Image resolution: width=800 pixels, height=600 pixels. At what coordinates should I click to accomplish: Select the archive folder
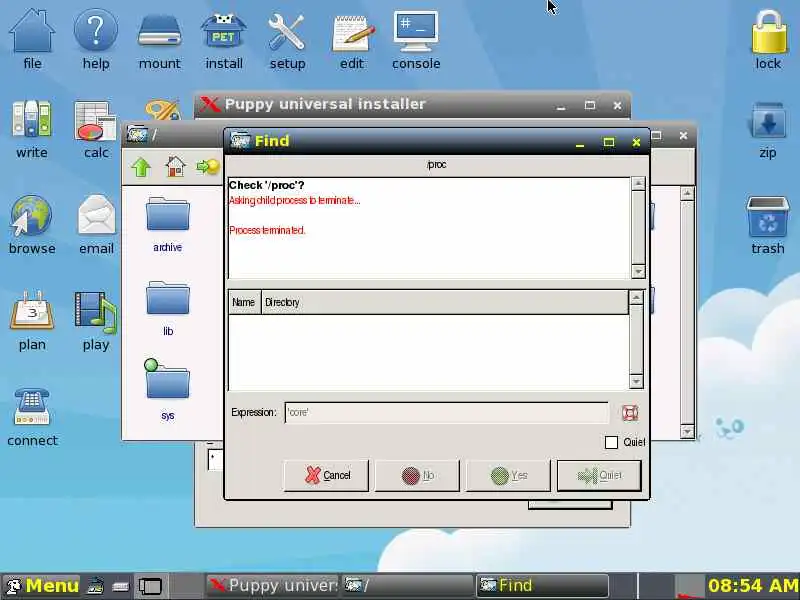click(x=168, y=224)
